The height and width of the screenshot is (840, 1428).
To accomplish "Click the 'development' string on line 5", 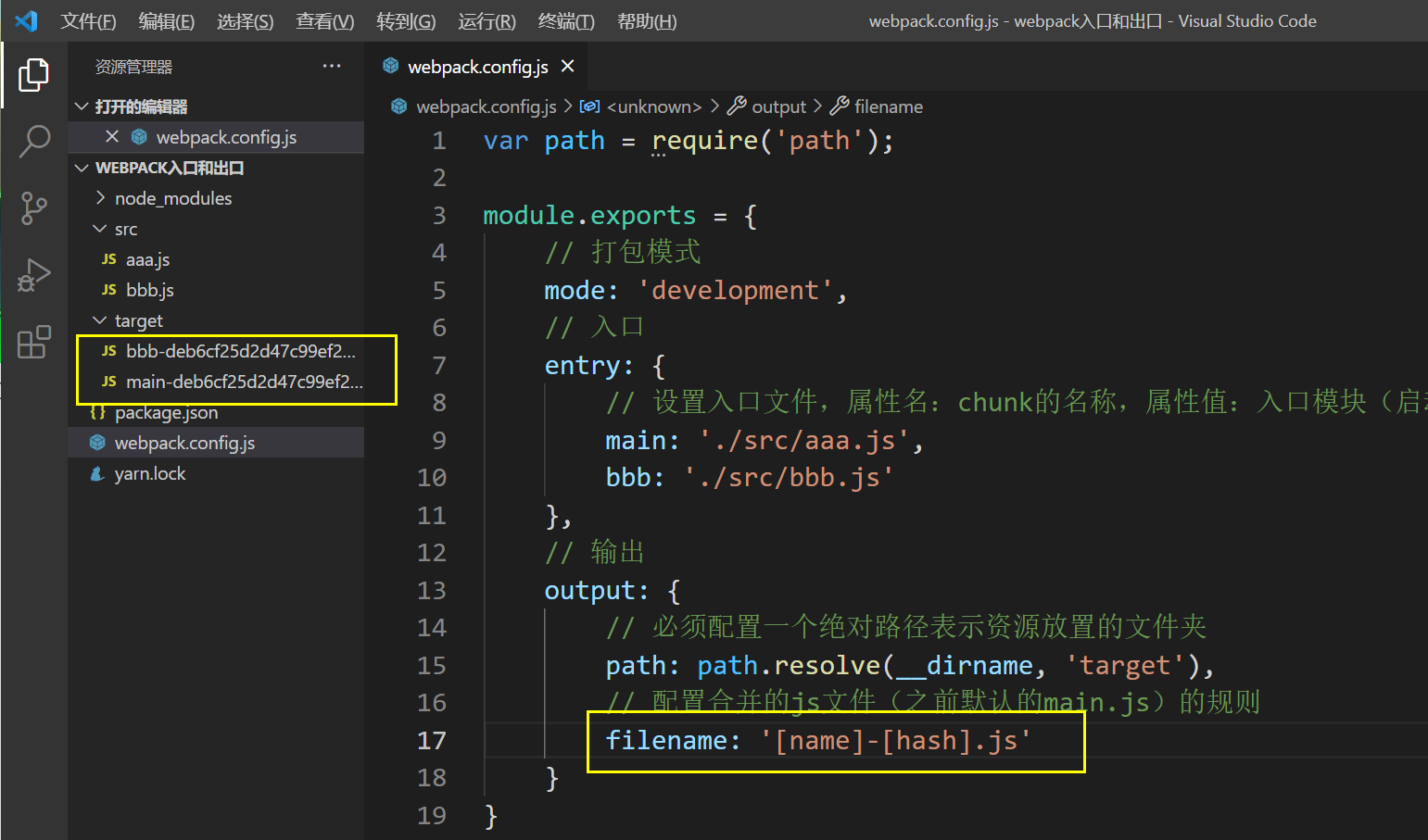I will point(736,291).
